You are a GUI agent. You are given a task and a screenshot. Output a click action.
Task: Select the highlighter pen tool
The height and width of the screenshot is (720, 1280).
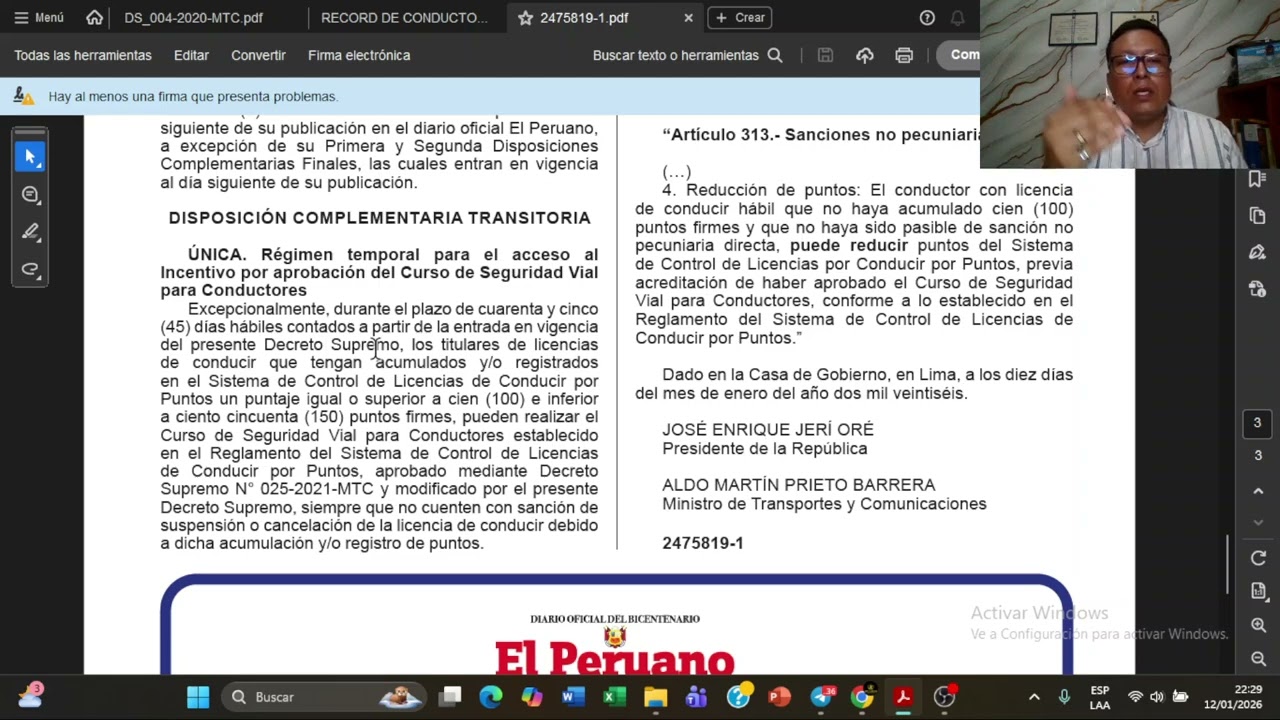tap(30, 232)
